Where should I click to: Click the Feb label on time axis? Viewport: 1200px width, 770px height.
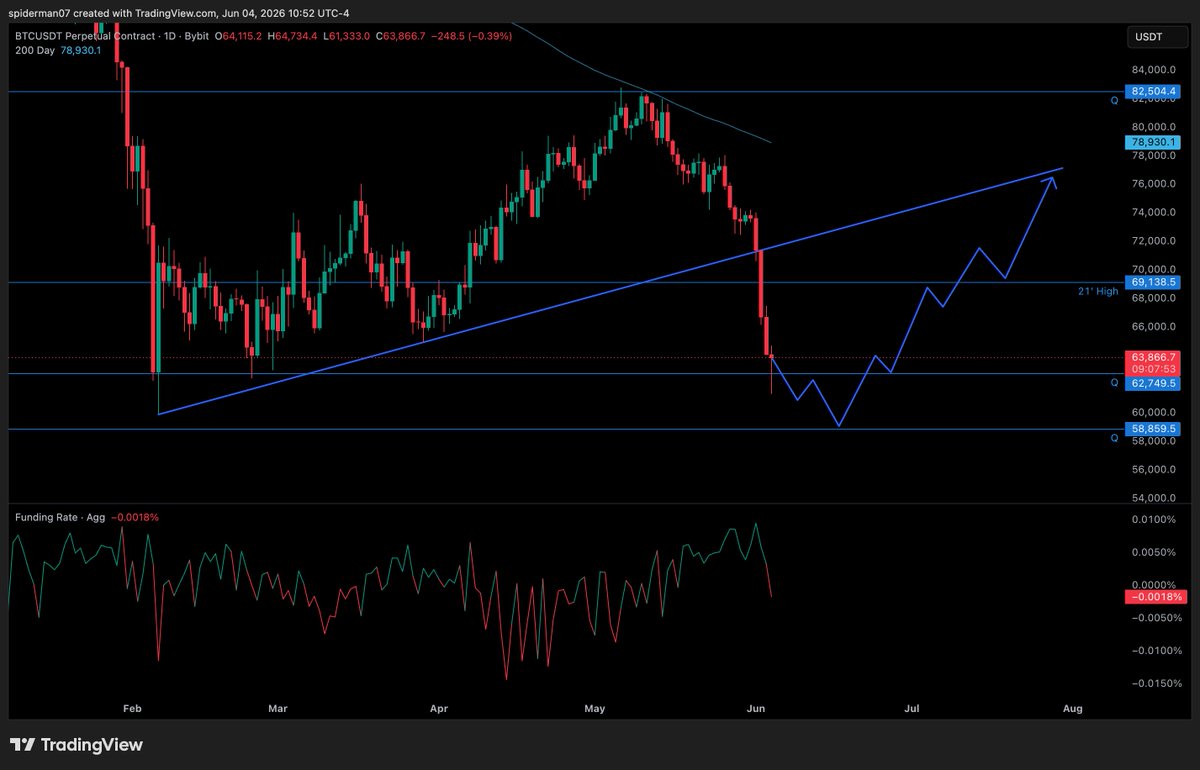130,709
